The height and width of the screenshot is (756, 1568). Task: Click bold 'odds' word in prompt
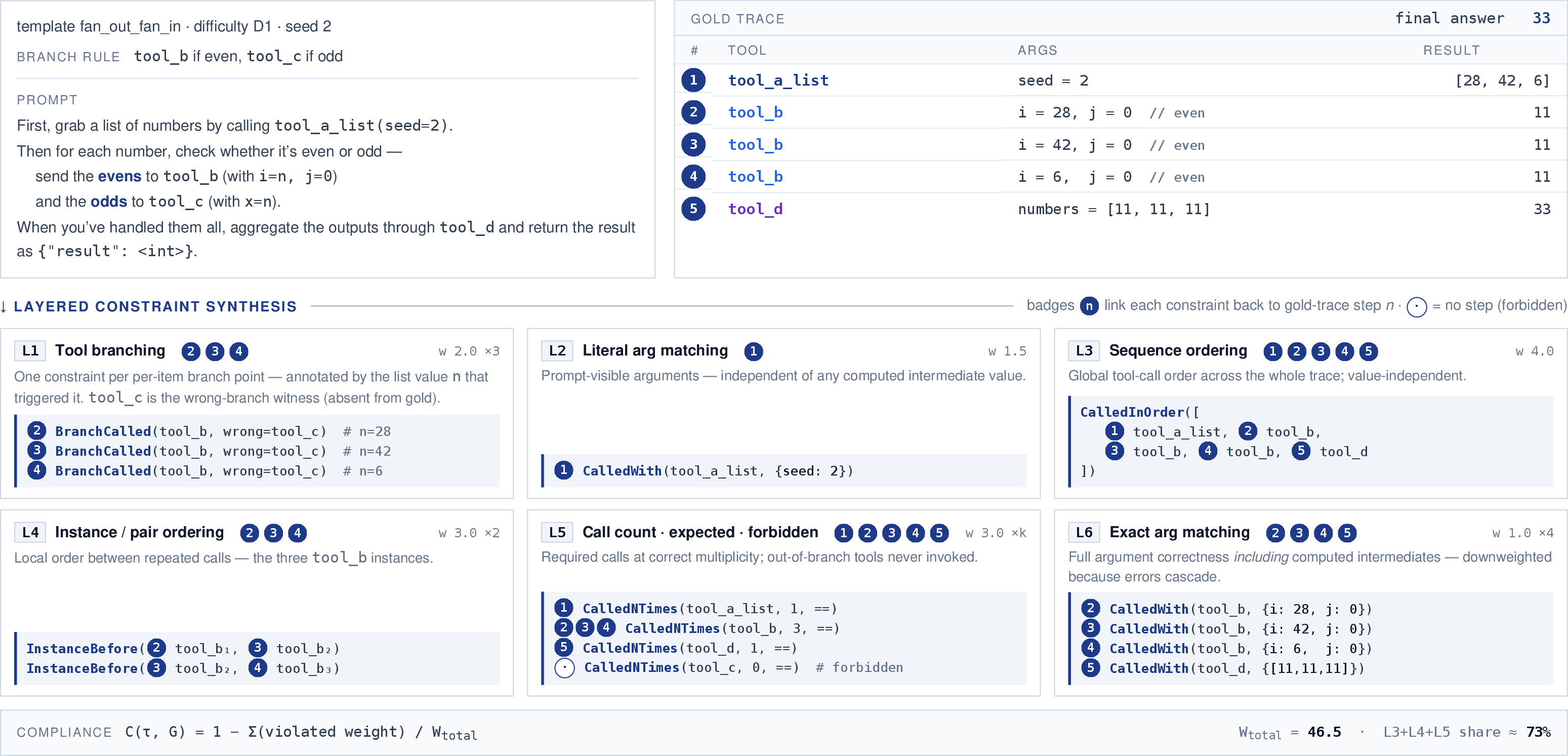(x=108, y=202)
